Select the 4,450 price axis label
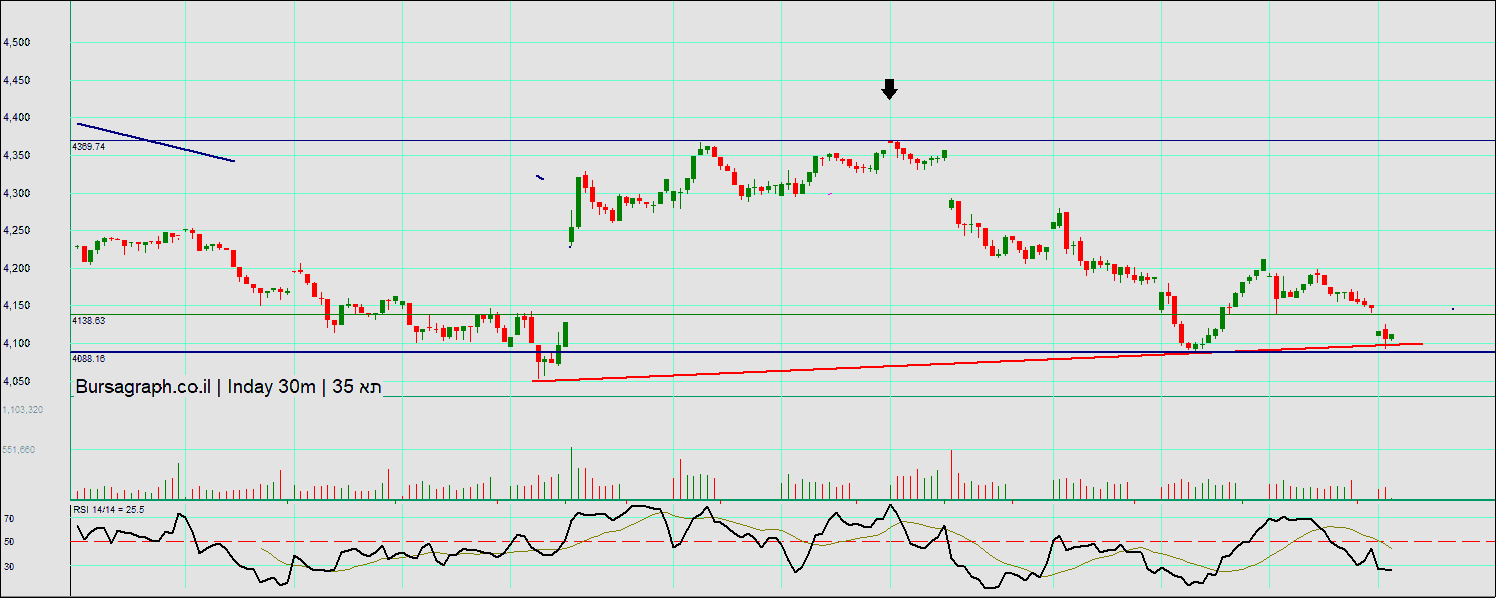Image resolution: width=1496 pixels, height=598 pixels. [x=16, y=81]
